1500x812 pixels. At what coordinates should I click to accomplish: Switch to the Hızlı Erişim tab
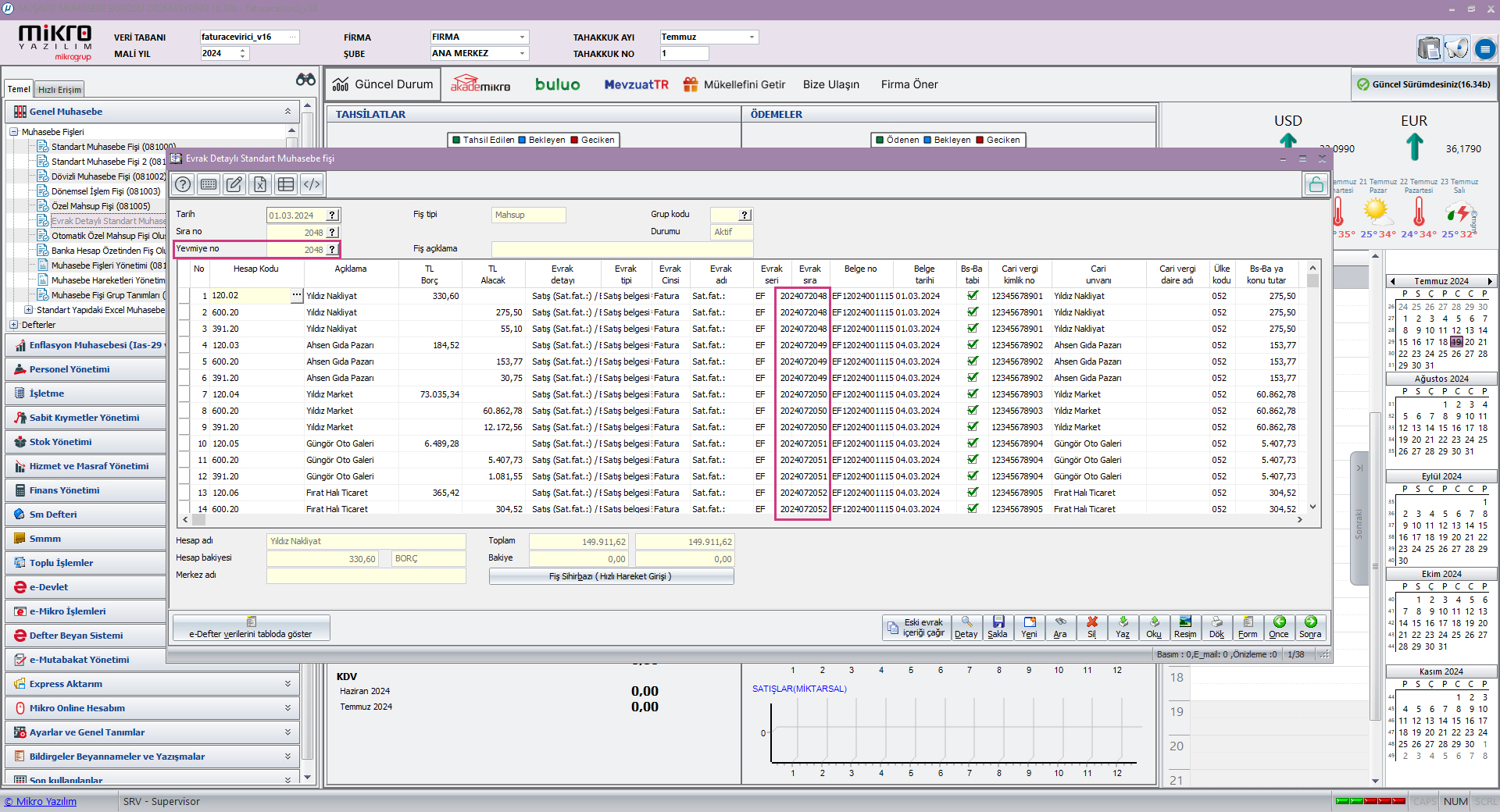59,90
